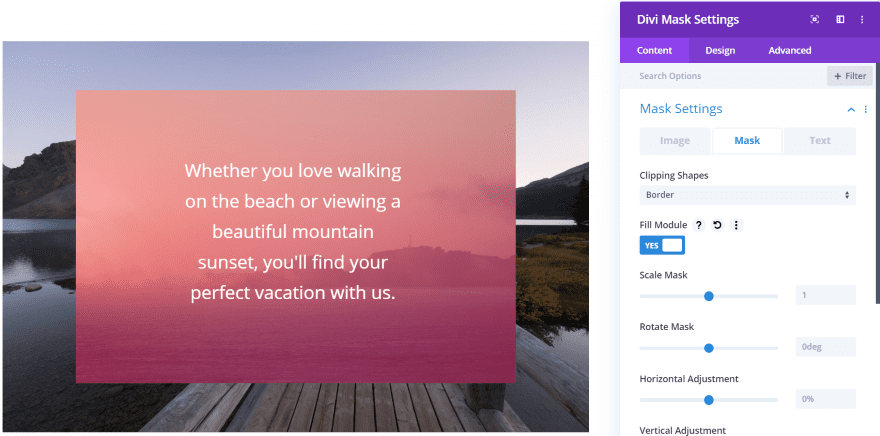Switch to the Design tab
Image resolution: width=880 pixels, height=436 pixels.
720,51
